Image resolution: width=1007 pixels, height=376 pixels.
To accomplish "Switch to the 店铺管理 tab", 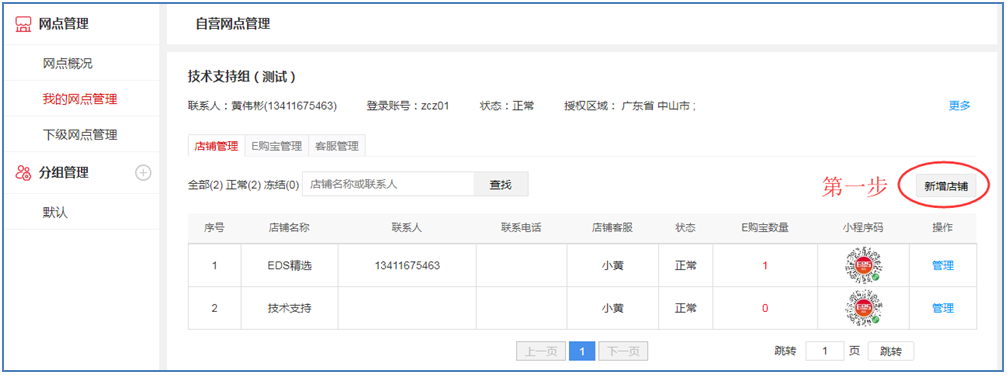I will pyautogui.click(x=216, y=146).
